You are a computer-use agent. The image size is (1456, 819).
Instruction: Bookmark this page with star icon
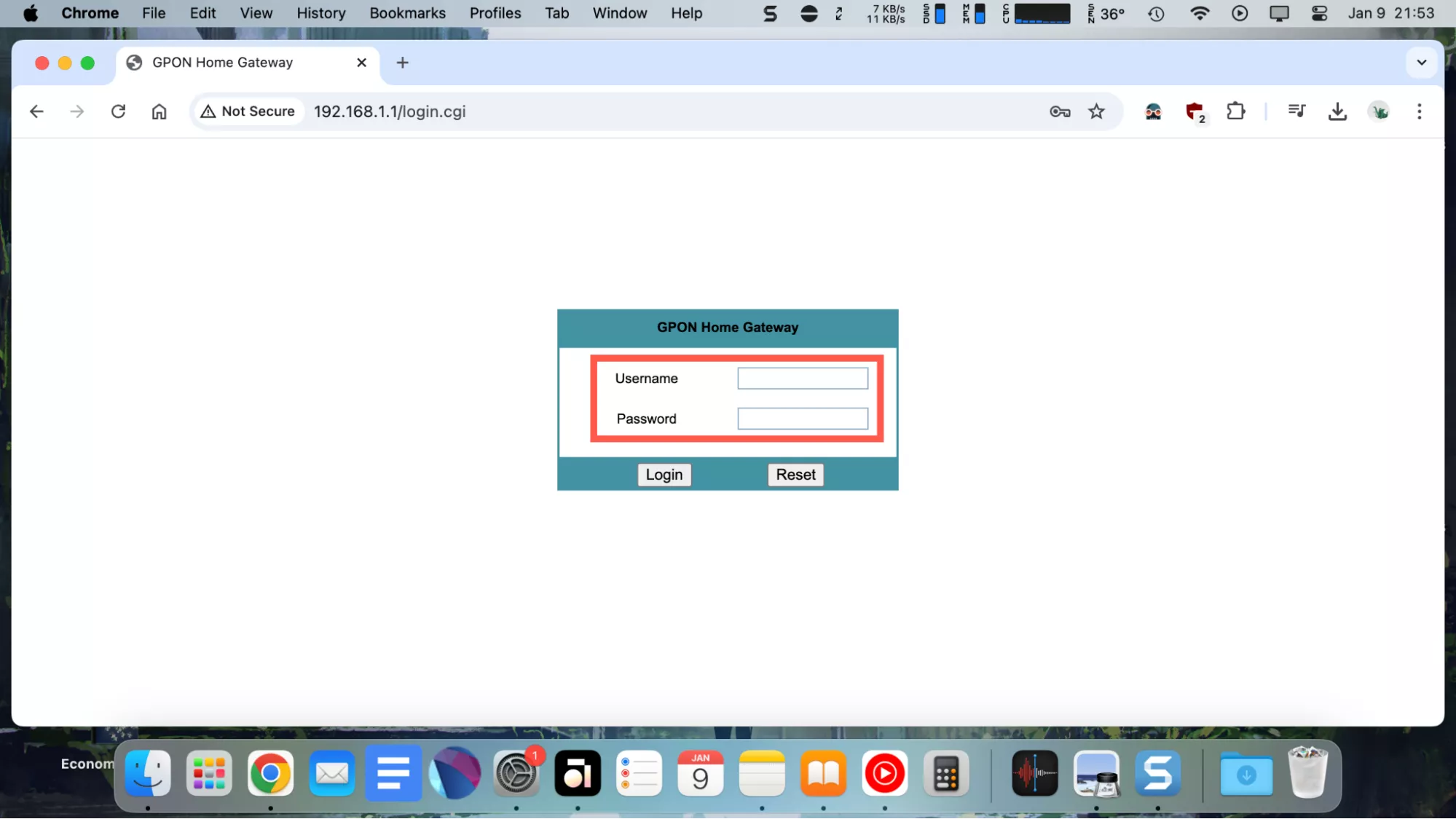pyautogui.click(x=1096, y=111)
